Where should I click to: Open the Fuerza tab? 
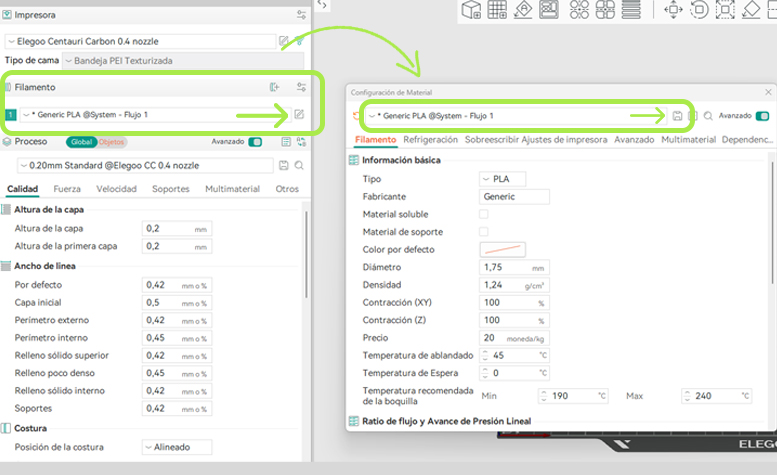67,189
